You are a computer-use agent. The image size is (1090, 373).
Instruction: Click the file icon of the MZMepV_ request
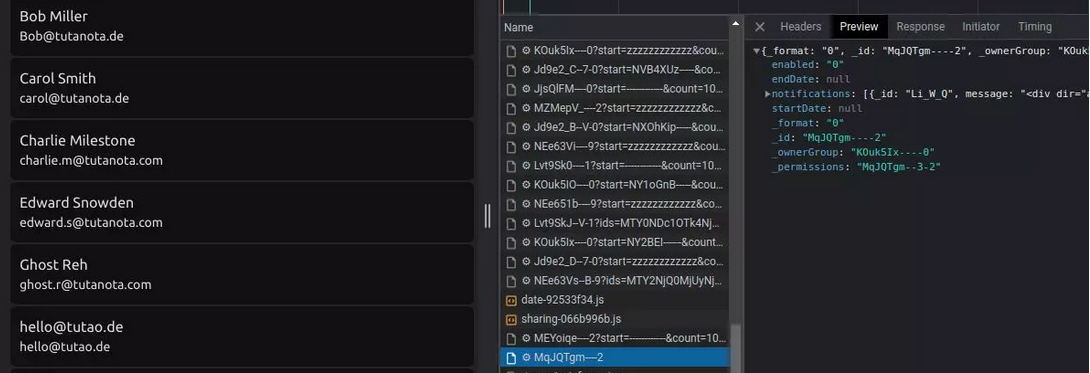coord(511,108)
